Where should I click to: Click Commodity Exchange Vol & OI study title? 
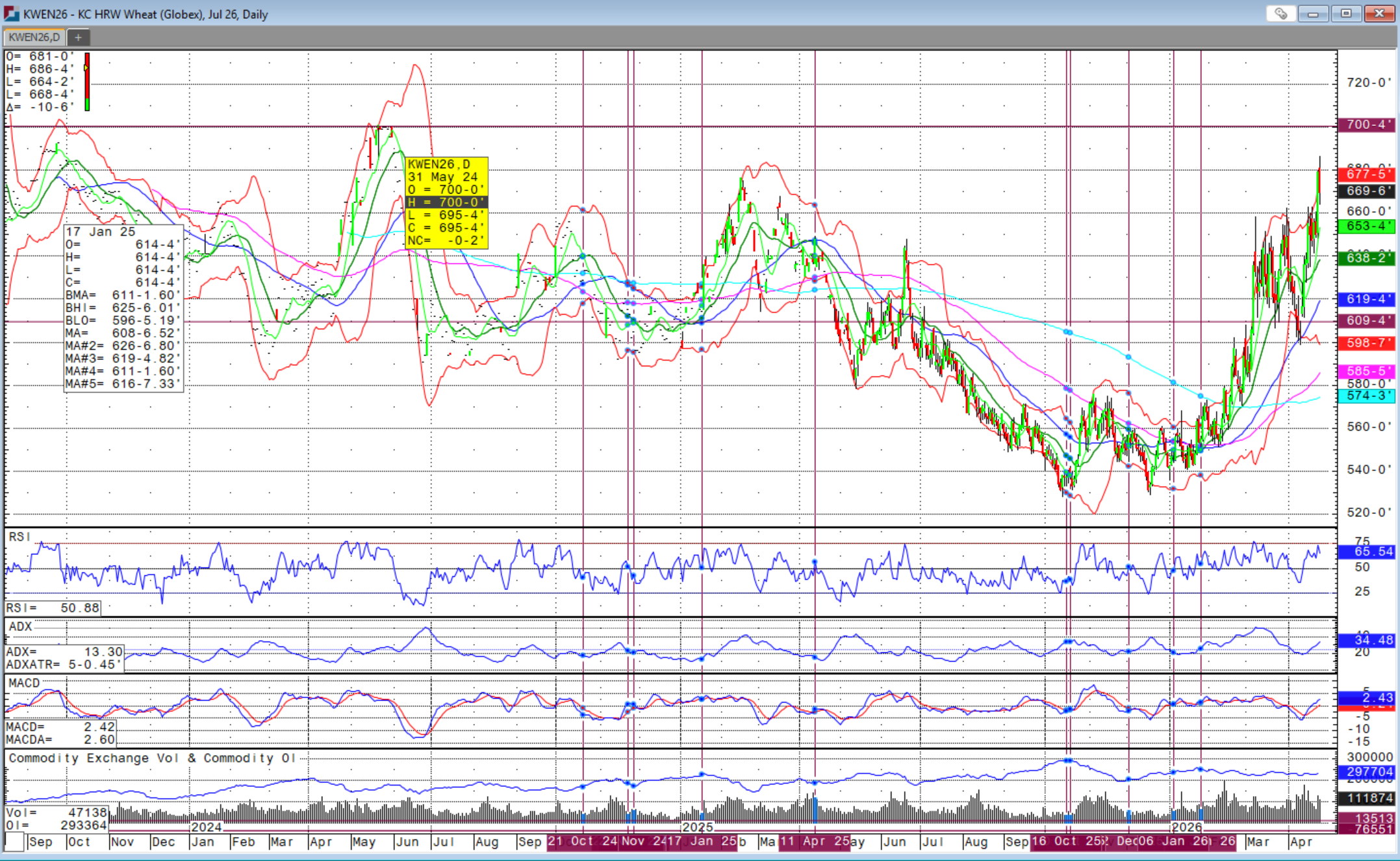point(152,758)
